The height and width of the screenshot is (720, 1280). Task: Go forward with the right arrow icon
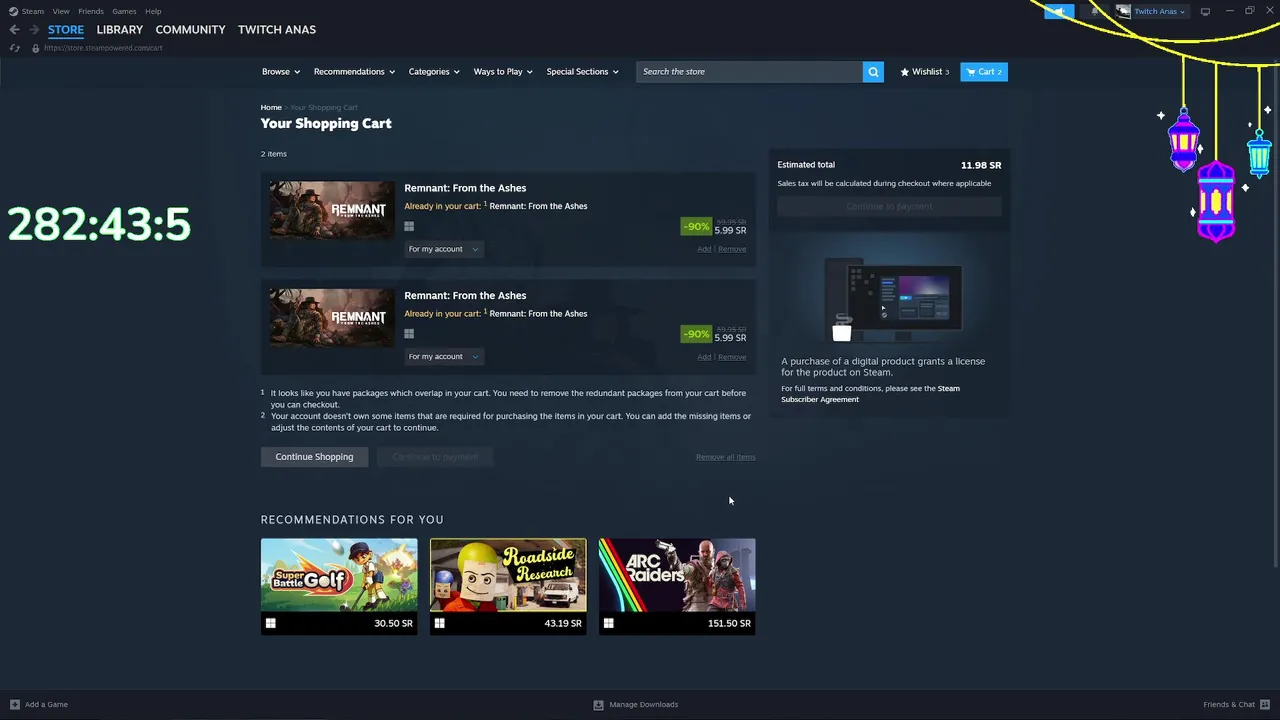[x=34, y=30]
